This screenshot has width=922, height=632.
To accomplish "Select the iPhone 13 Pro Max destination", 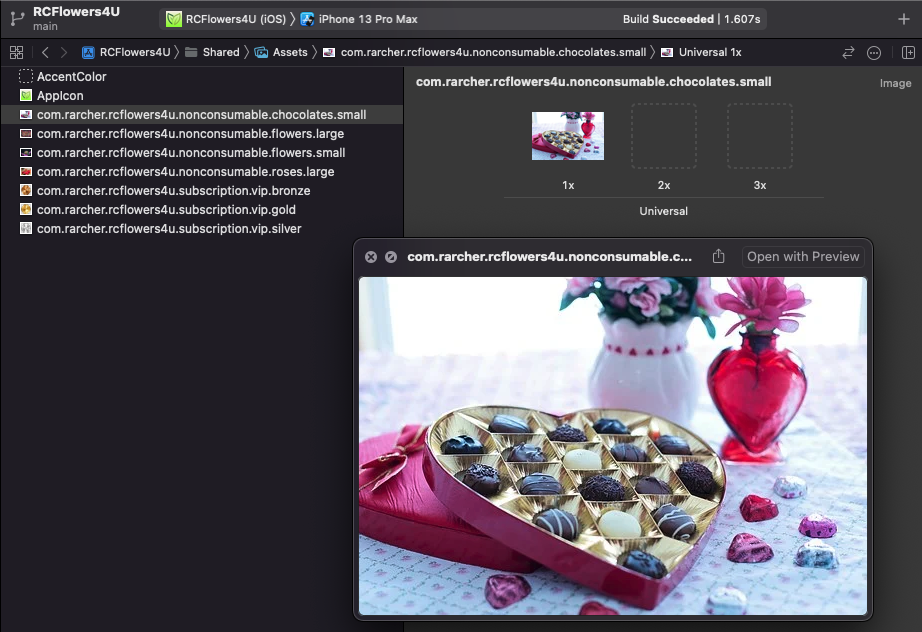I will point(359,19).
